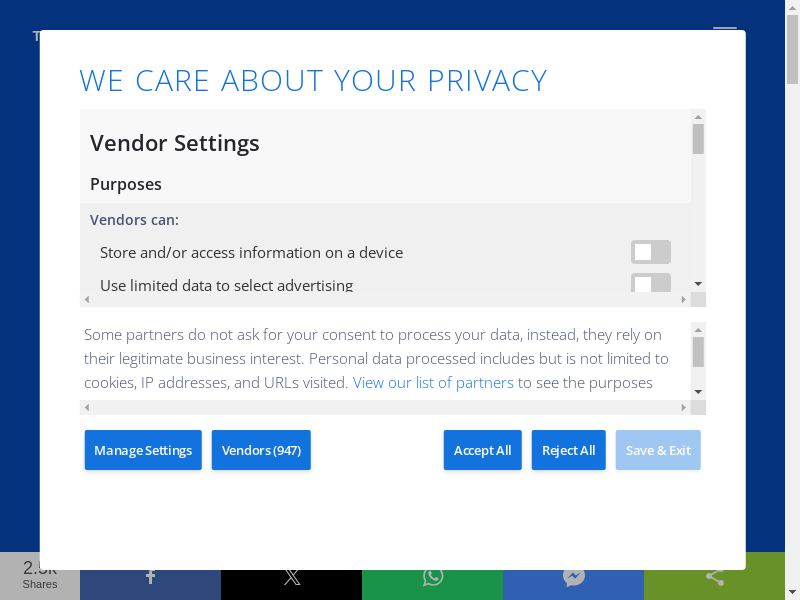Enable Use limited data advertising toggle
The image size is (800, 600).
pyautogui.click(x=650, y=283)
